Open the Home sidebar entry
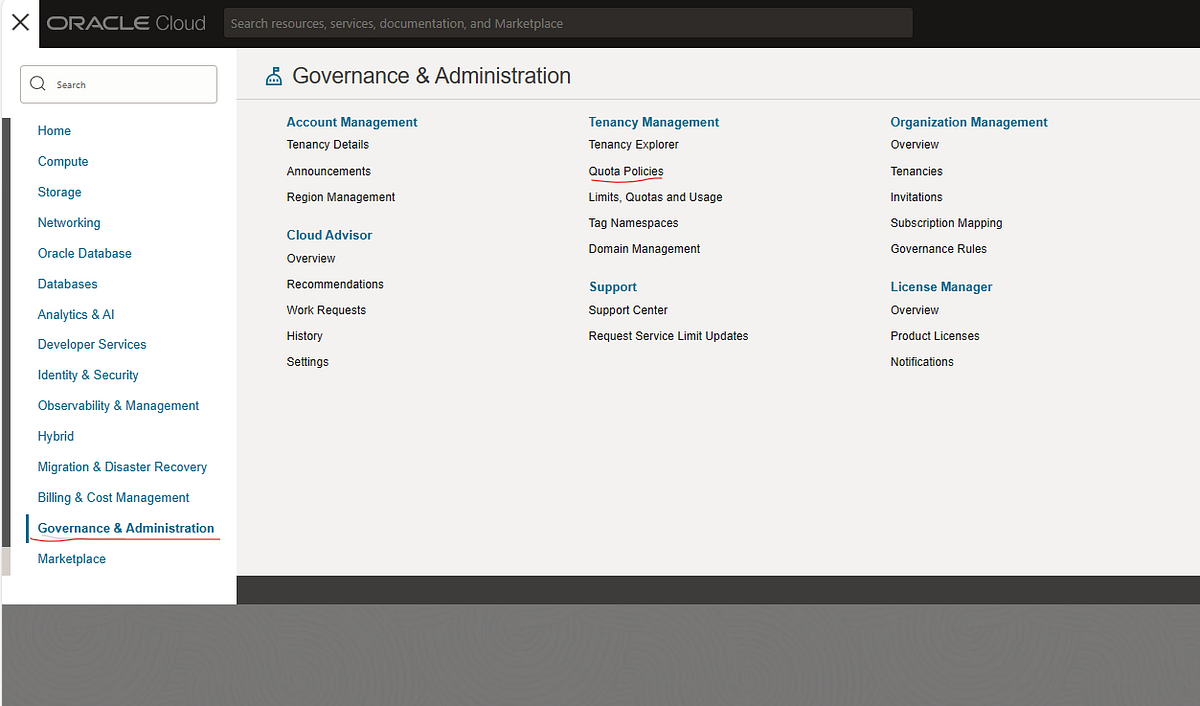The image size is (1200, 706). click(54, 130)
